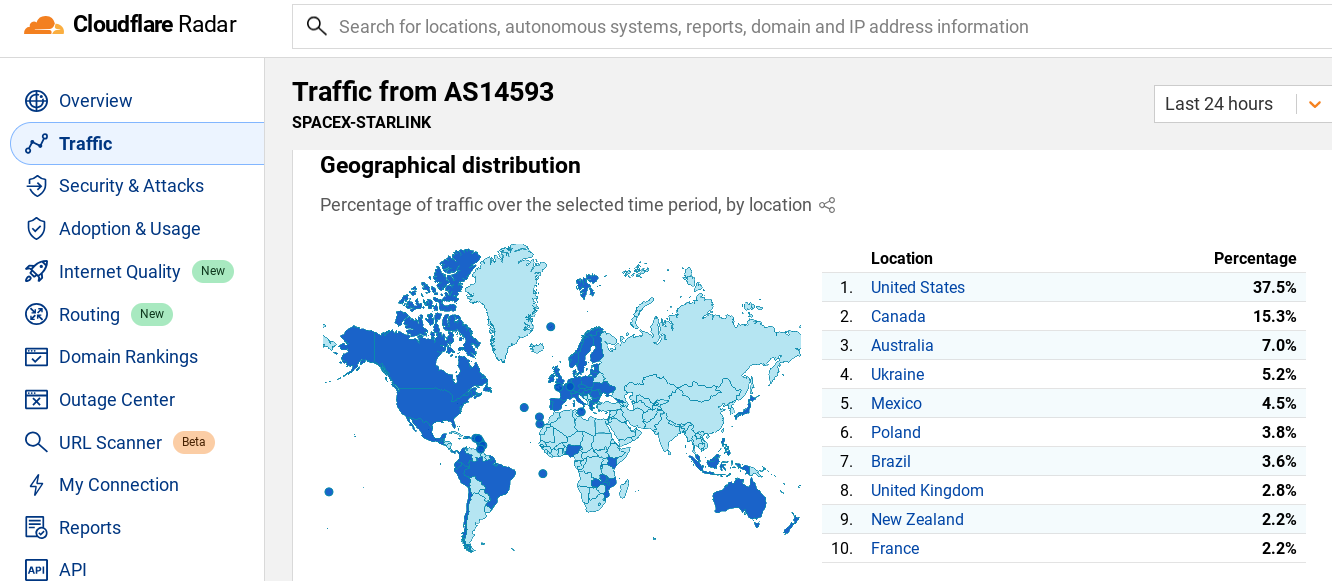Click the Overview globe icon

(x=36, y=101)
